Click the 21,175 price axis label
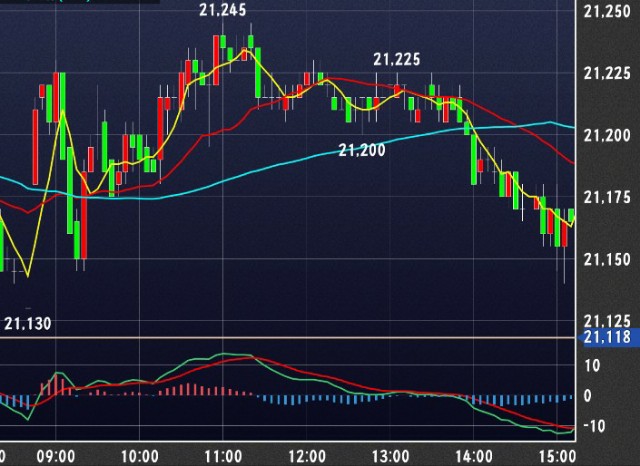This screenshot has height=466, width=640. point(607,197)
